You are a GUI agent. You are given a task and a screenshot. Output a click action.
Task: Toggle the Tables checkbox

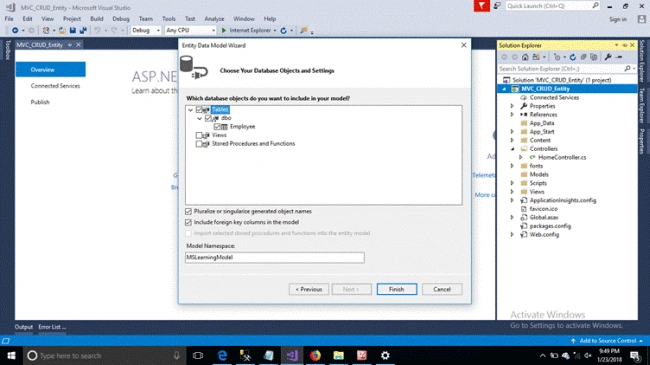point(199,110)
